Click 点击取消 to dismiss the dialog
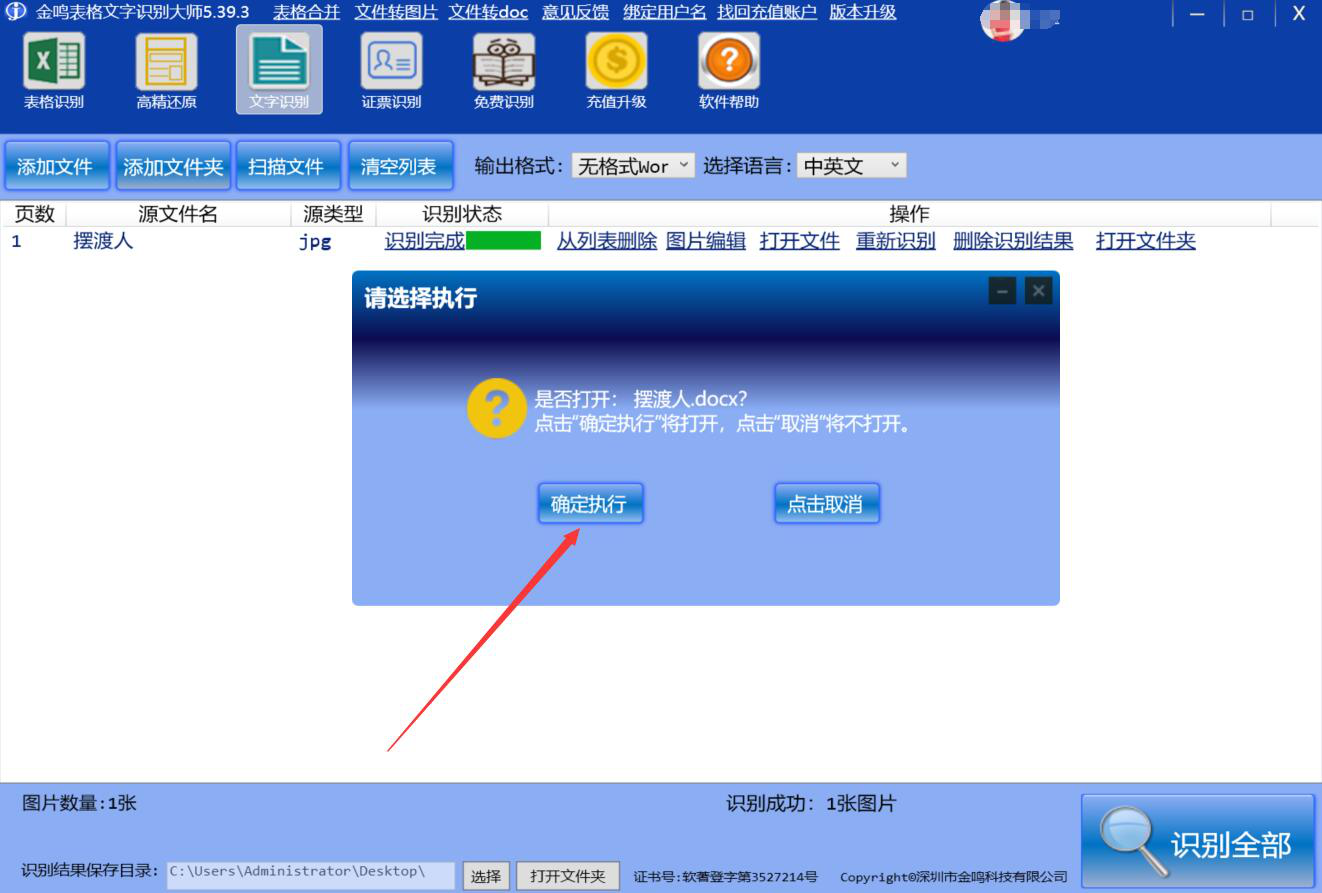The image size is (1322, 893). click(826, 503)
